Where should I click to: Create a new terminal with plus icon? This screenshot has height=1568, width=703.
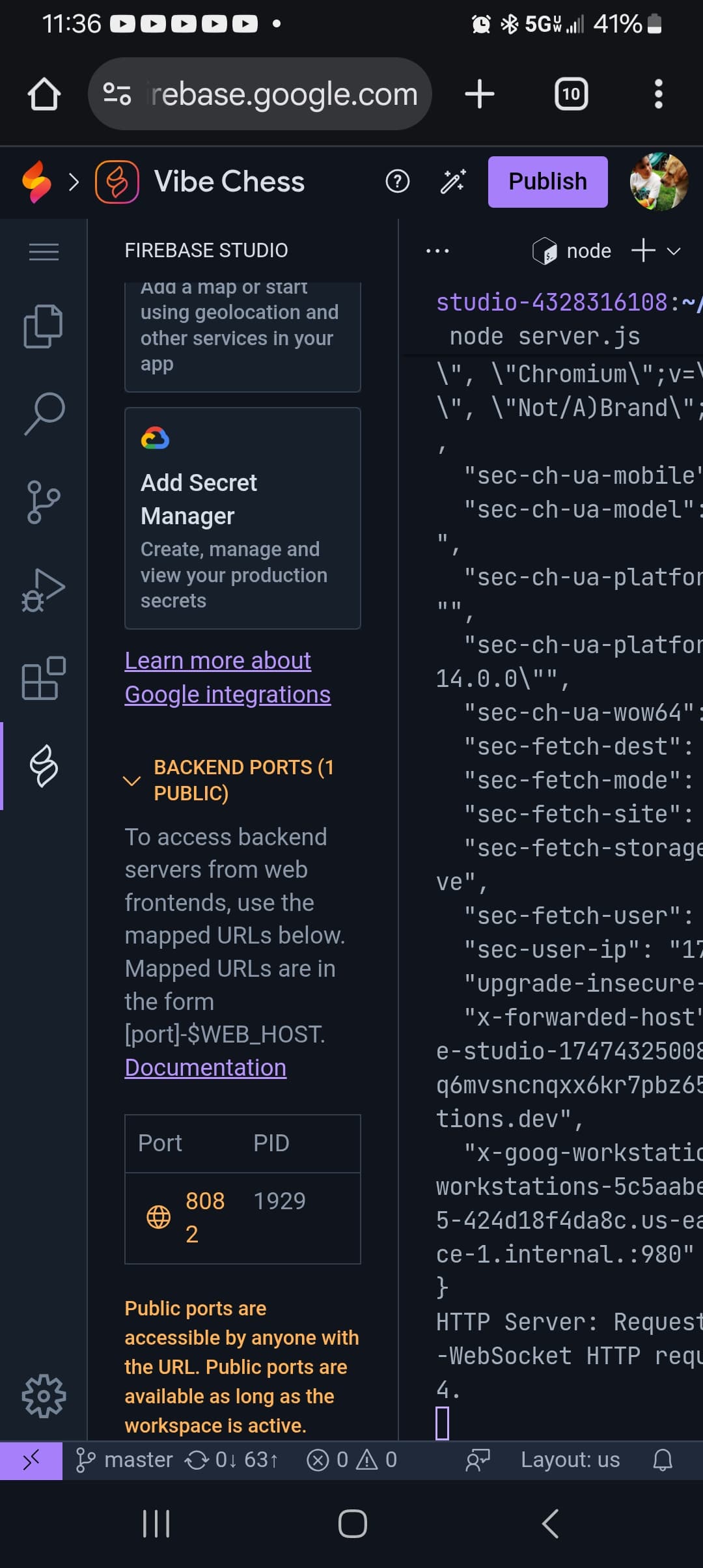point(643,251)
